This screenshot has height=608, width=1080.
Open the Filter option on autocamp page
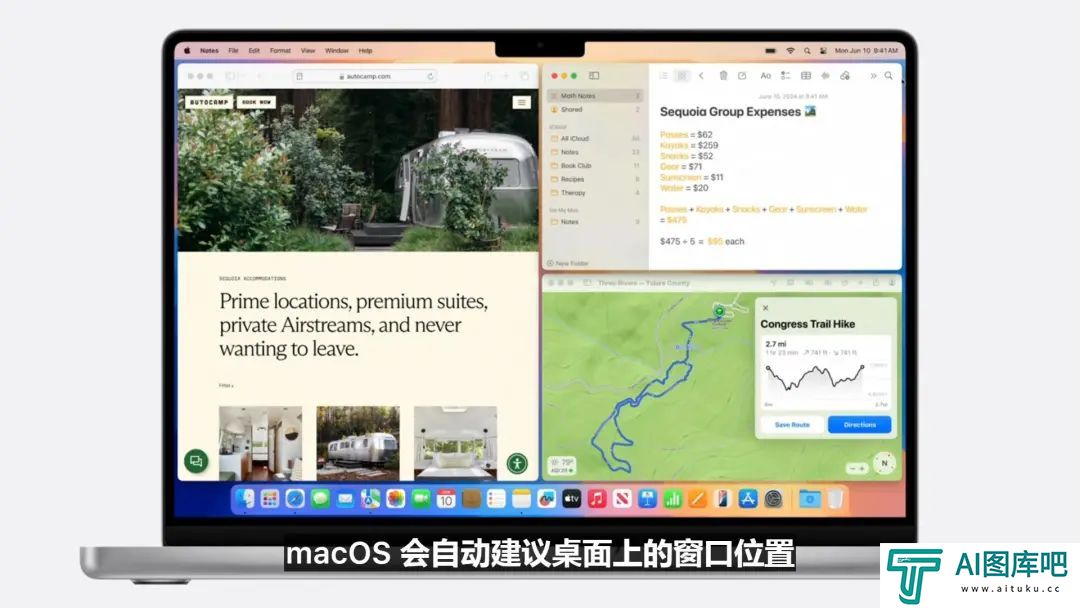click(226, 386)
